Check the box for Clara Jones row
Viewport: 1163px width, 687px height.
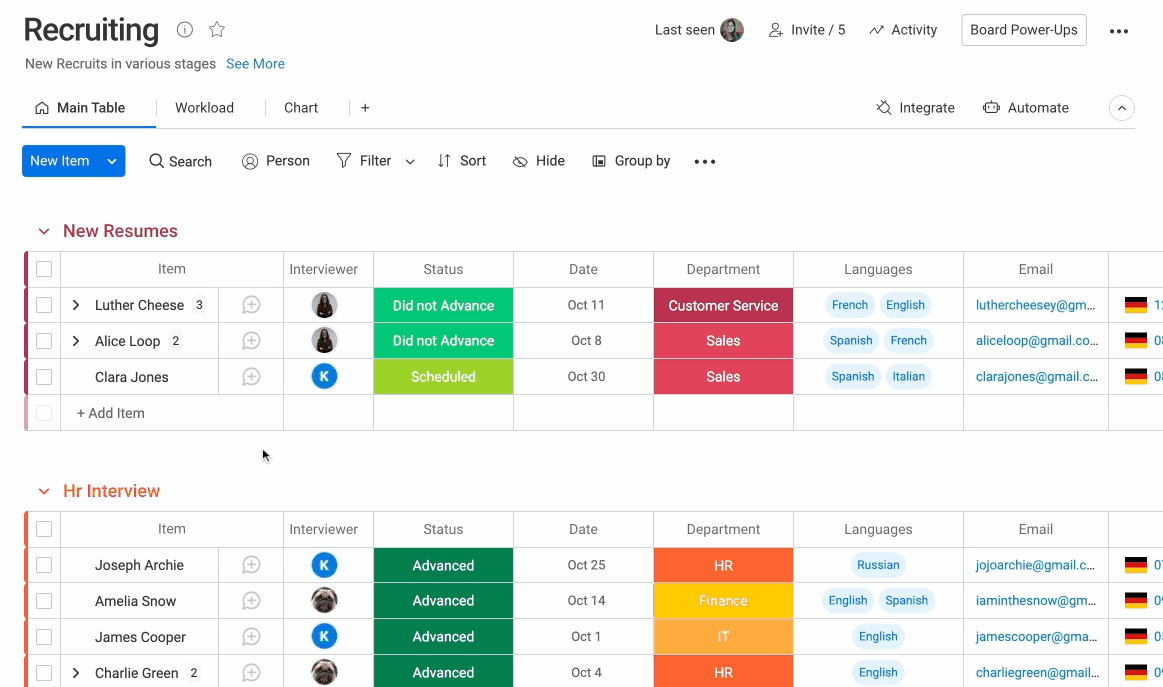[x=44, y=377]
